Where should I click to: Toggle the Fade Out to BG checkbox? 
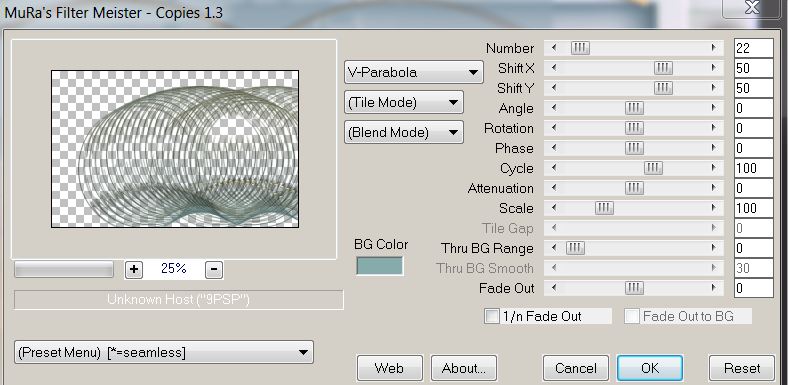pos(632,316)
